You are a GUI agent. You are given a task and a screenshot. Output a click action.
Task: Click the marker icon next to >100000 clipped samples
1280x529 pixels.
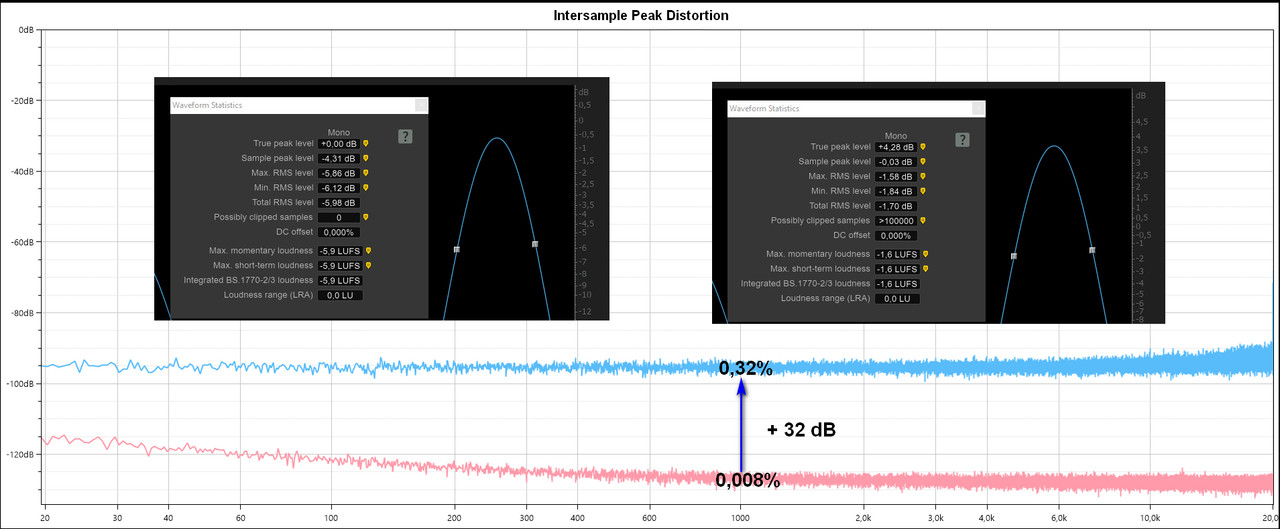[x=923, y=221]
